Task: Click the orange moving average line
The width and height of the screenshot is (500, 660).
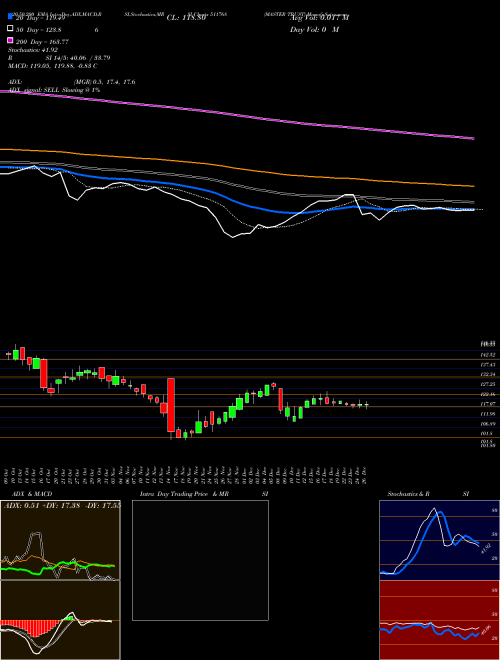Action: [x=236, y=166]
